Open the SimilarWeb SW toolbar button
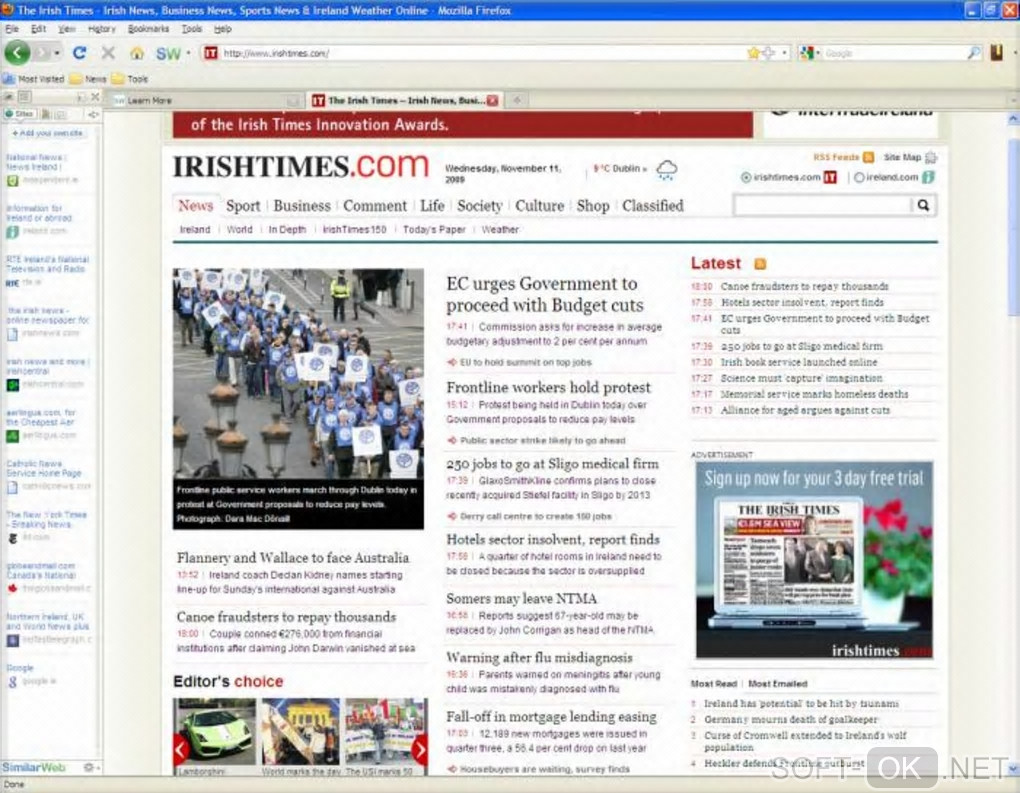This screenshot has height=793, width=1020. pos(168,53)
